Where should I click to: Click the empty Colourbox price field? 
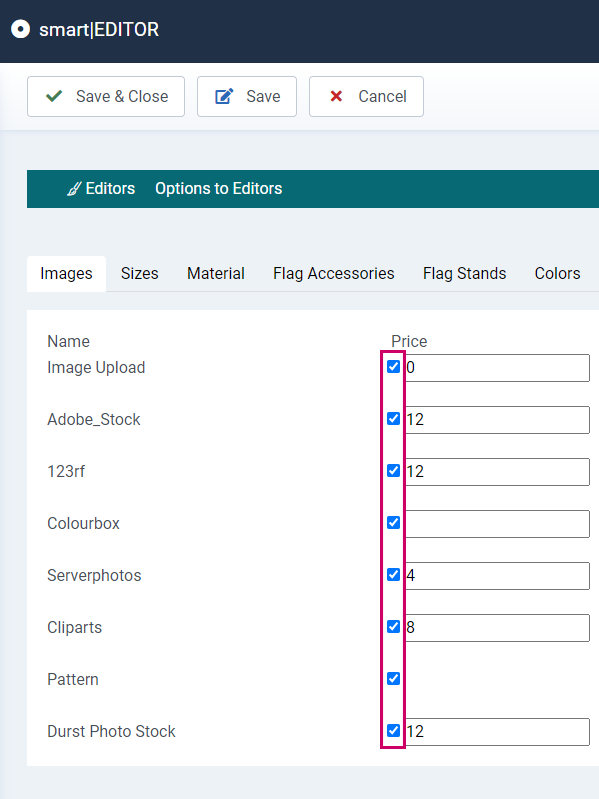coord(497,524)
